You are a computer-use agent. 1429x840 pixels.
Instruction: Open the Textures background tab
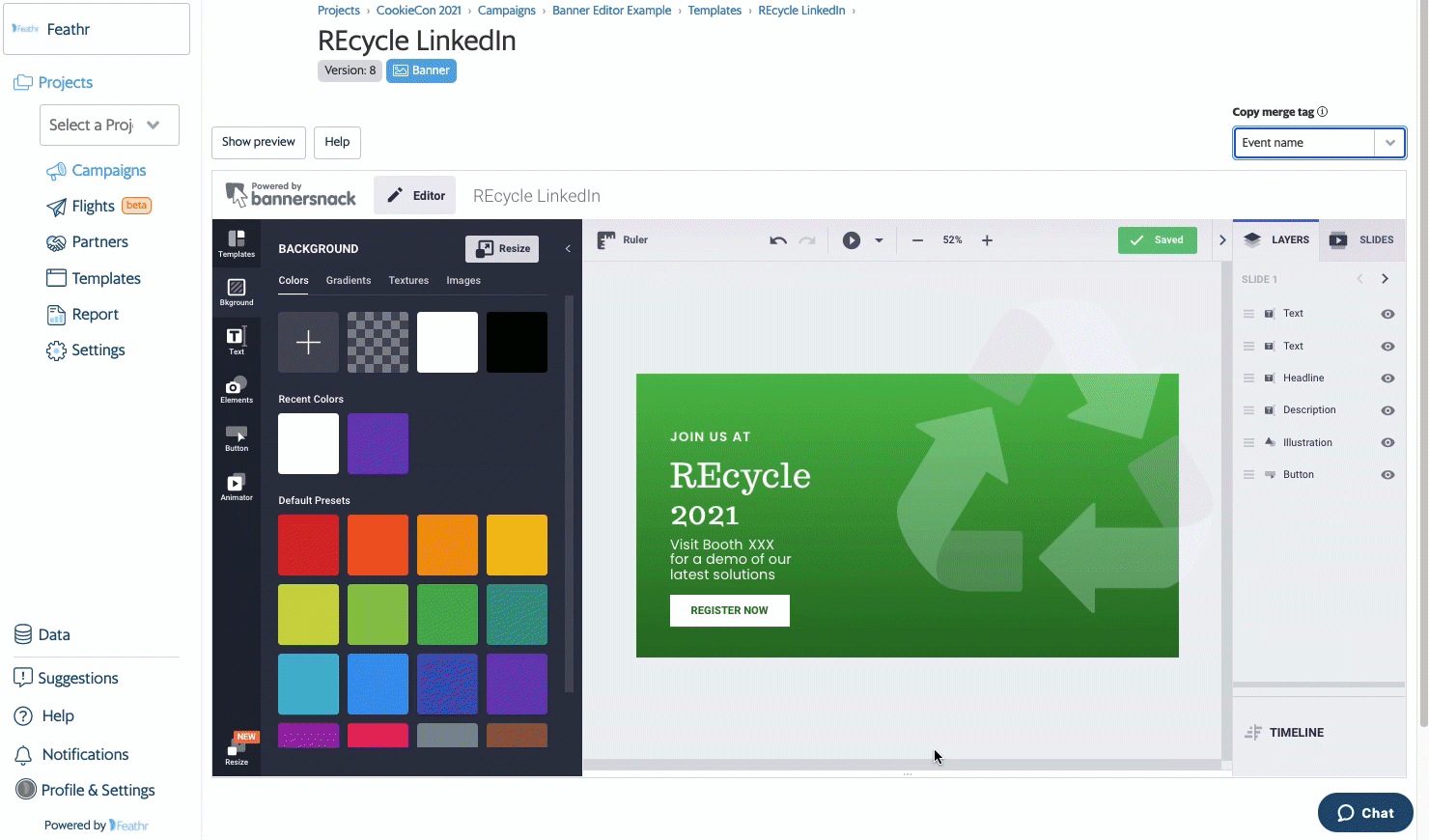408,281
